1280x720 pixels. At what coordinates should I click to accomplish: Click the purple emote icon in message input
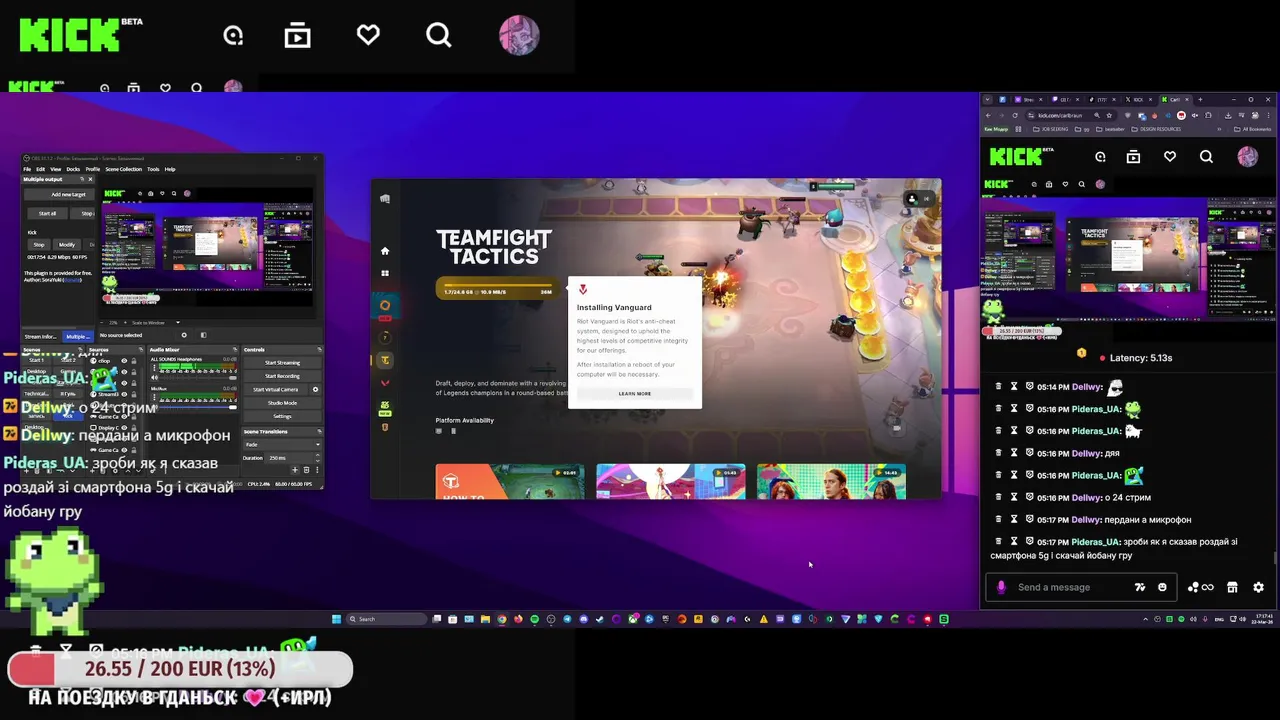[x=1001, y=587]
